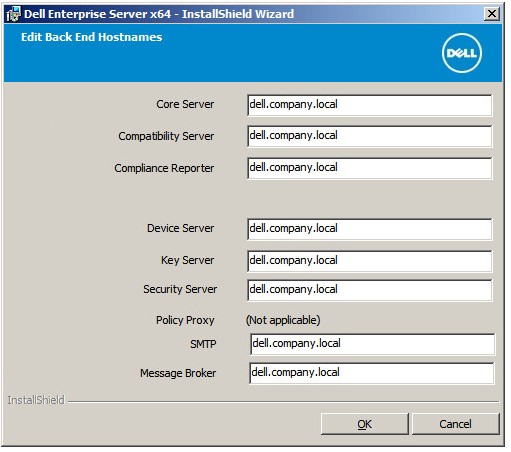Close the InstallShield Wizard window

point(492,14)
